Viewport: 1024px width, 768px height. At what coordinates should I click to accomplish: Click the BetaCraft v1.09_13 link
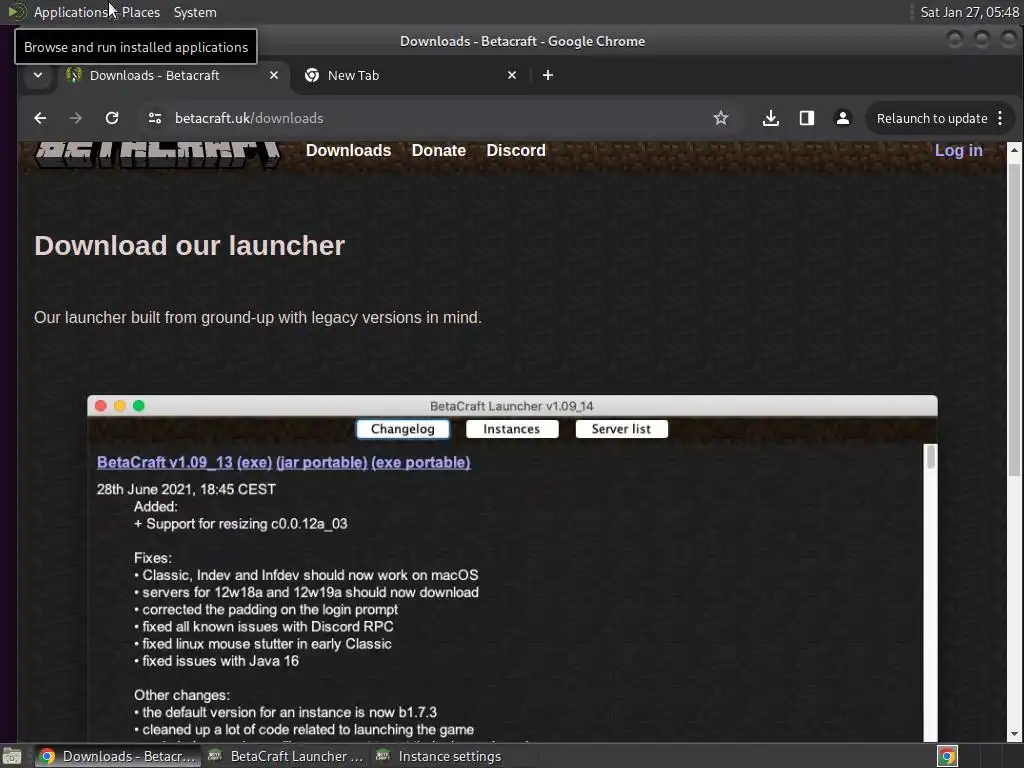(165, 462)
